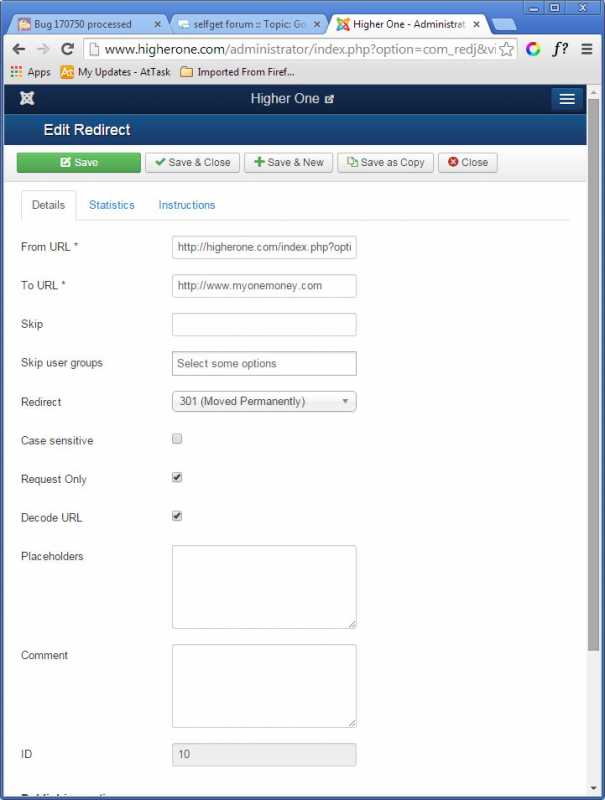
Task: Click the Skip input field
Action: click(264, 324)
